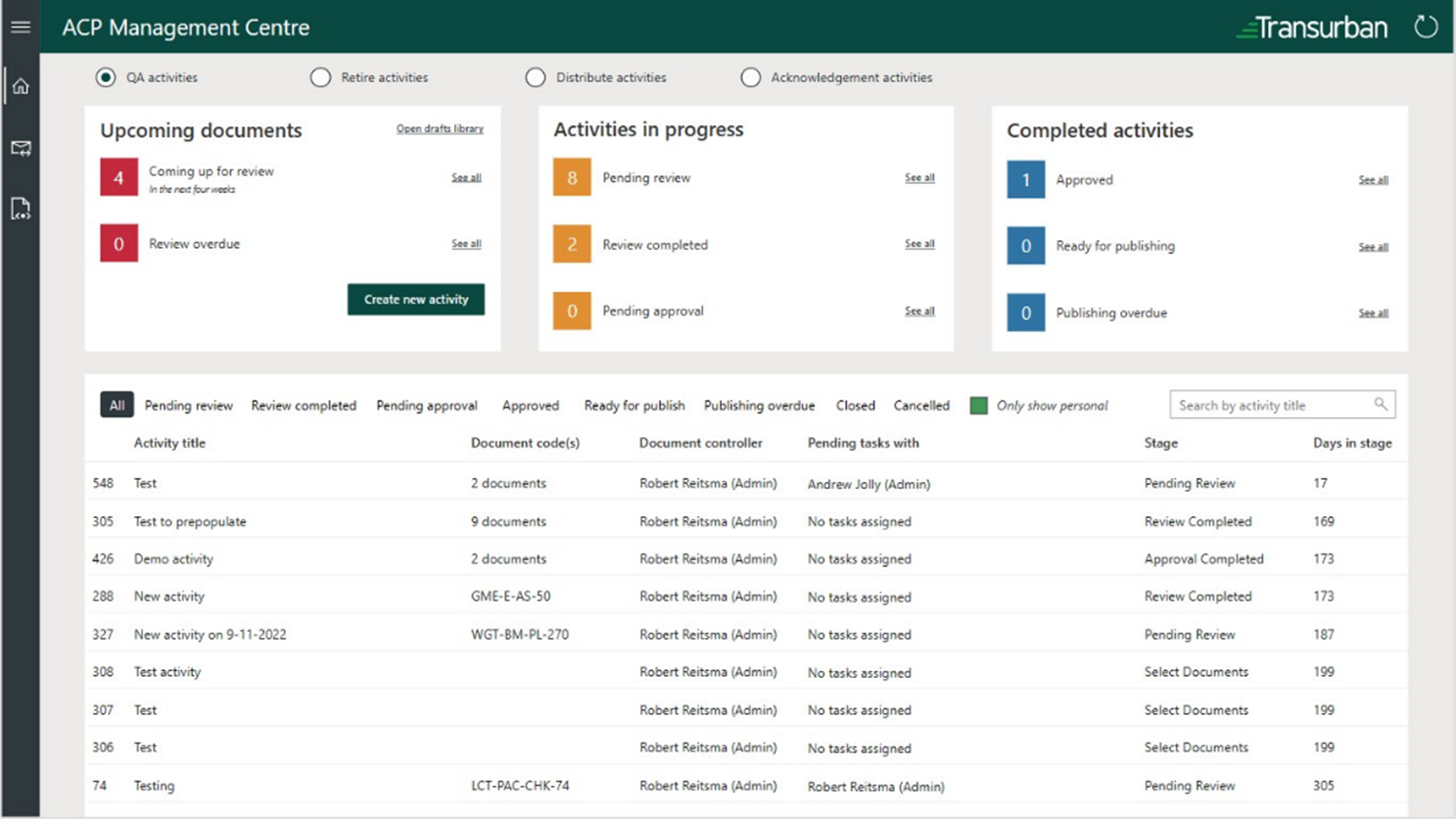Image resolution: width=1456 pixels, height=819 pixels.
Task: Toggle the Only show personal checkbox
Action: point(978,406)
